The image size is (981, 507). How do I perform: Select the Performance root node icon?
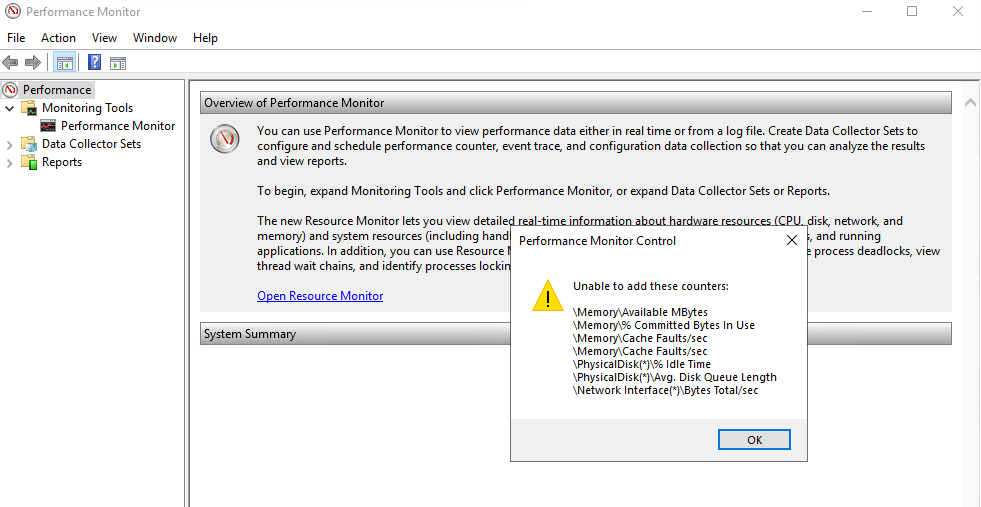click(x=11, y=90)
